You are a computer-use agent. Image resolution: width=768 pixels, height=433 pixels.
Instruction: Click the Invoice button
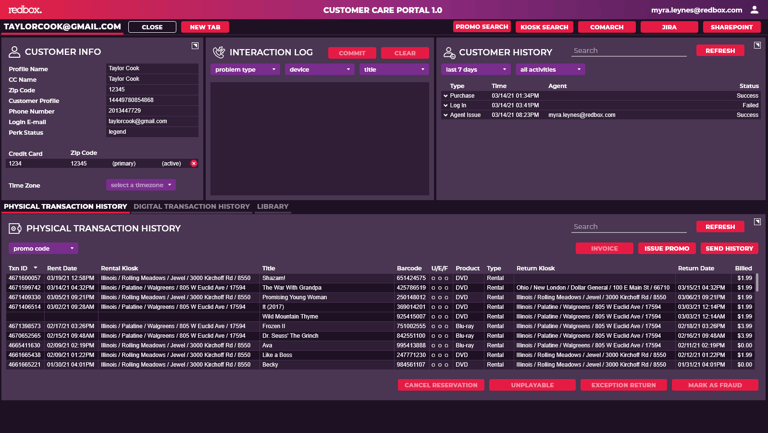(x=604, y=248)
